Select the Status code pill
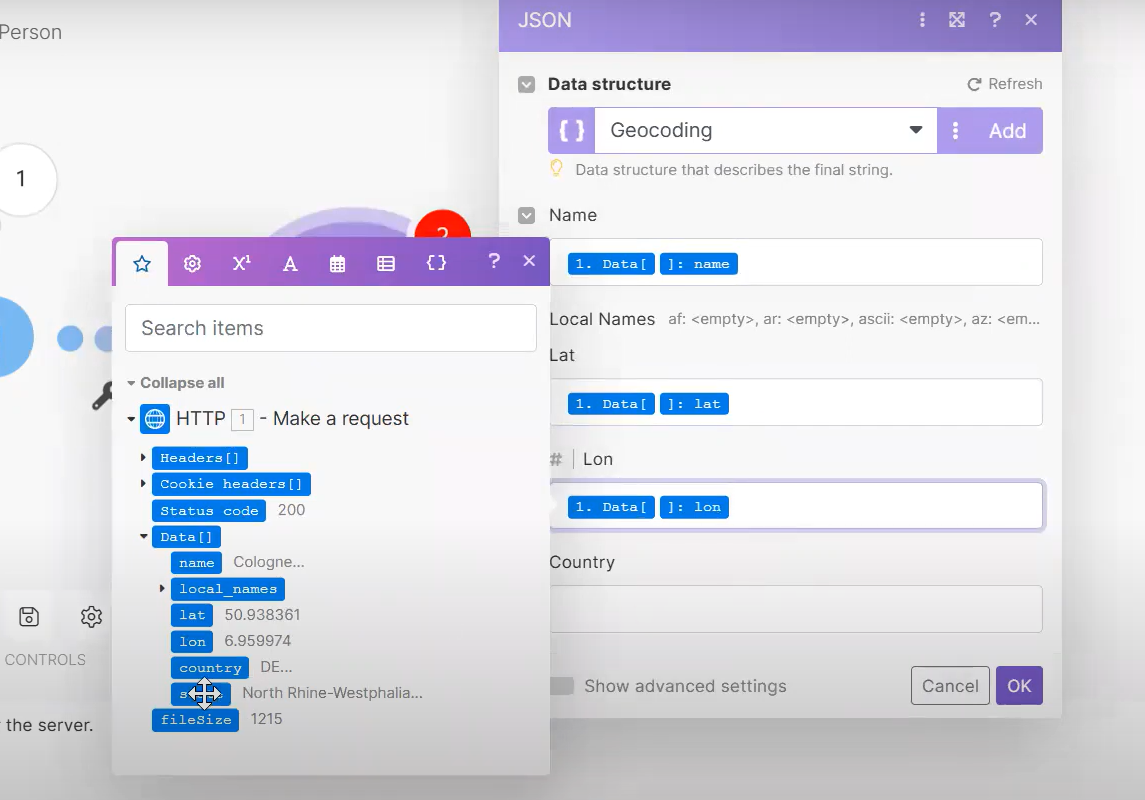1145x800 pixels. point(209,511)
